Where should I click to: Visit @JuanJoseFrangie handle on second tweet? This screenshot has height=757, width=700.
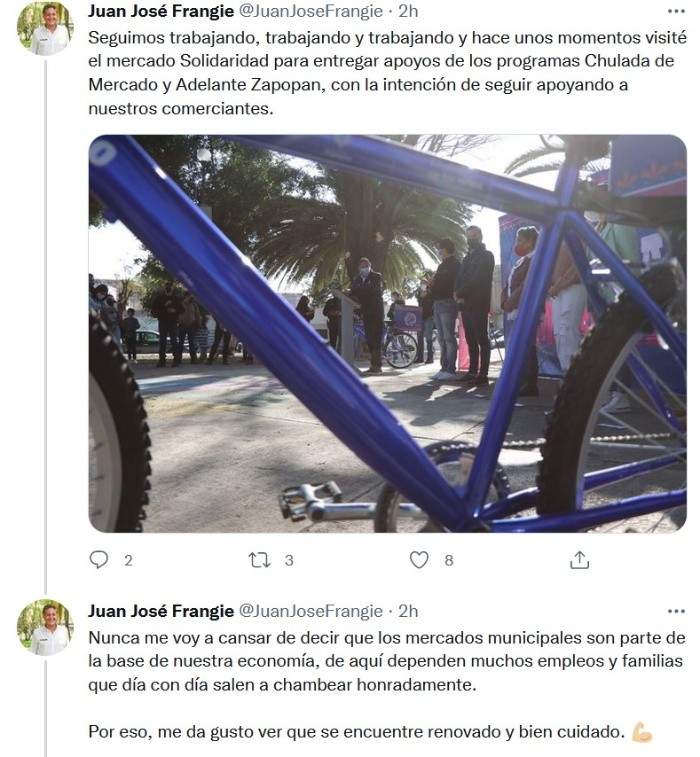311,611
